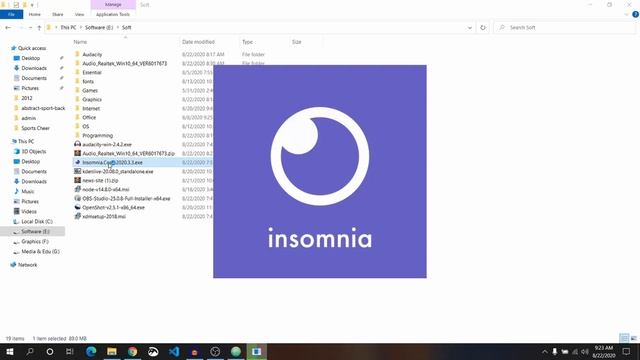Open Desktop under Quick access
Screen dimensions: 640x360
(31, 58)
